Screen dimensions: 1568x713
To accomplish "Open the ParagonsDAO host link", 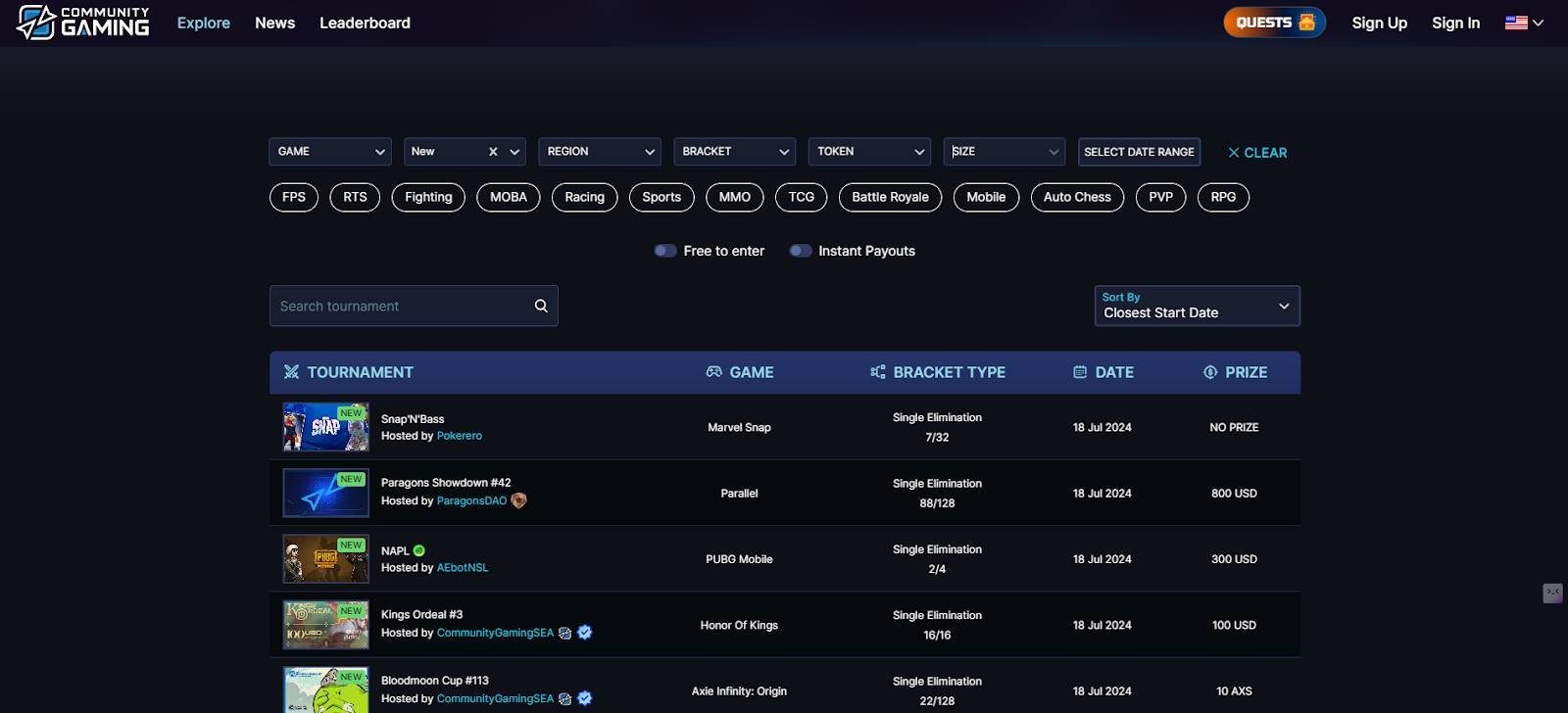I will pos(471,500).
